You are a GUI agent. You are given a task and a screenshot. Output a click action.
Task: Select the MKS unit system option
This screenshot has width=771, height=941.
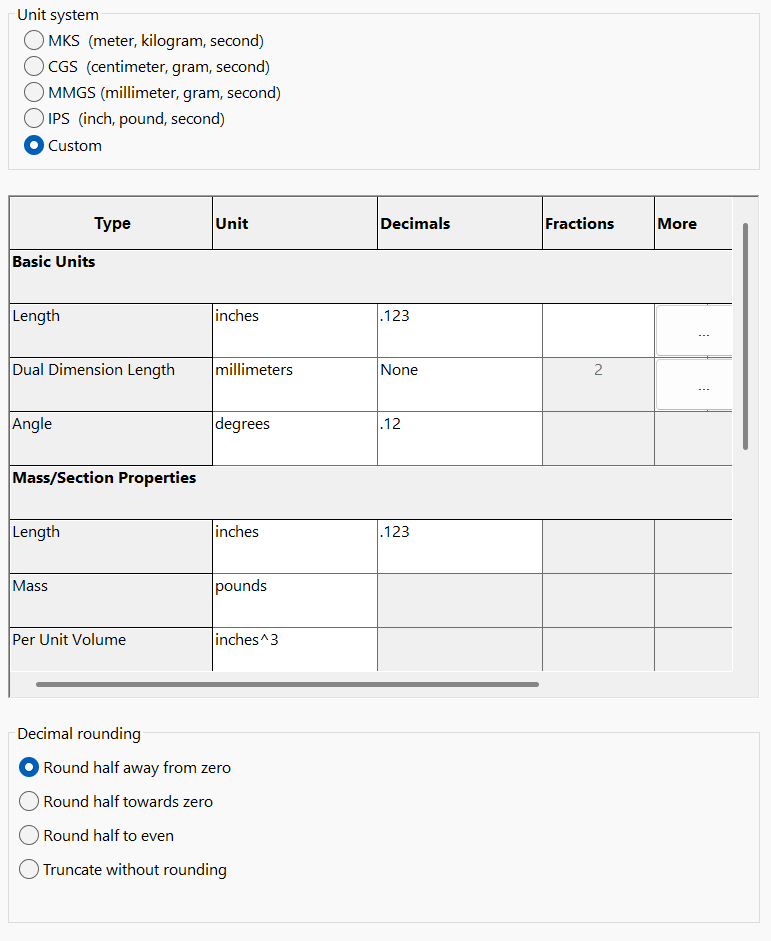(33, 41)
